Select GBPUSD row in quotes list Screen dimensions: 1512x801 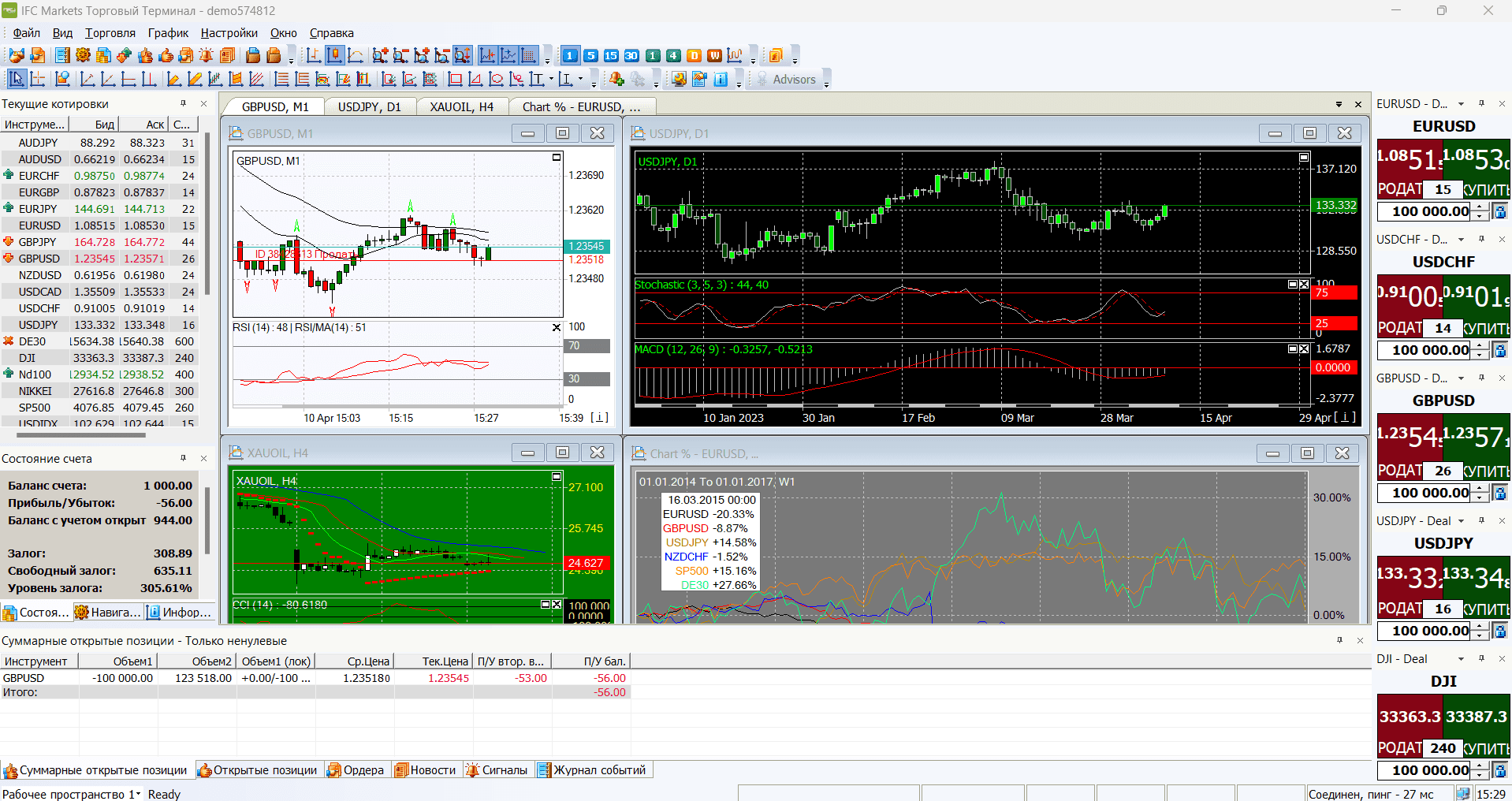(x=99, y=259)
